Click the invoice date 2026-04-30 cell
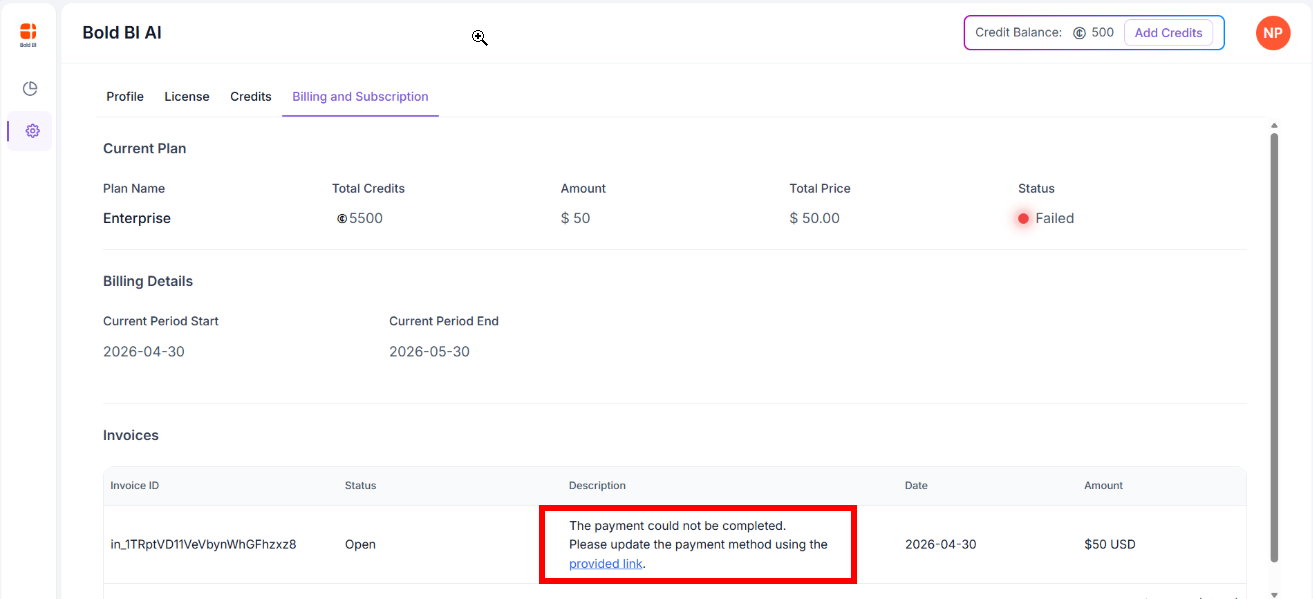 (940, 545)
